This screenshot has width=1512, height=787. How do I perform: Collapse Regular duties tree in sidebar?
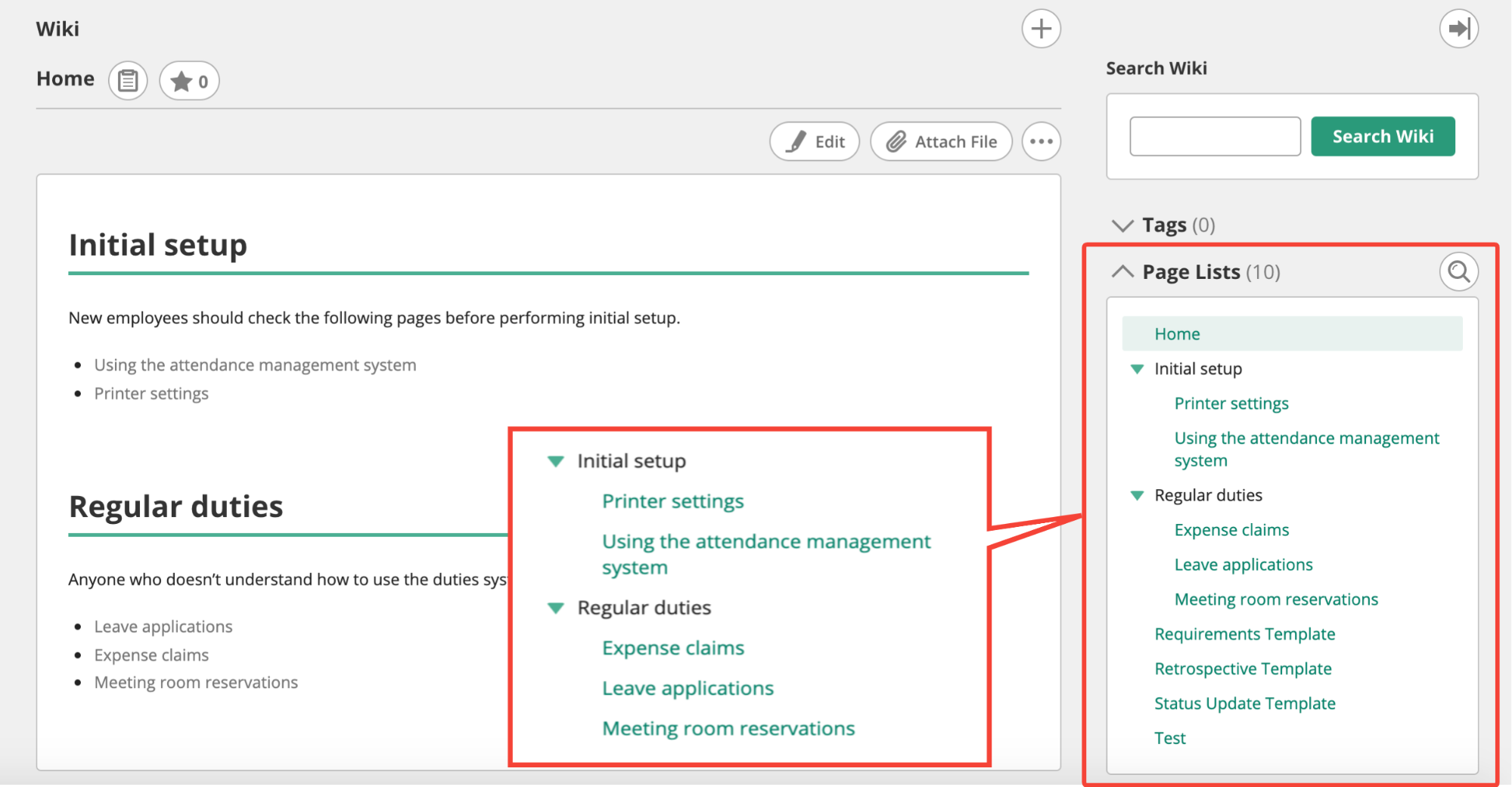[x=1137, y=495]
